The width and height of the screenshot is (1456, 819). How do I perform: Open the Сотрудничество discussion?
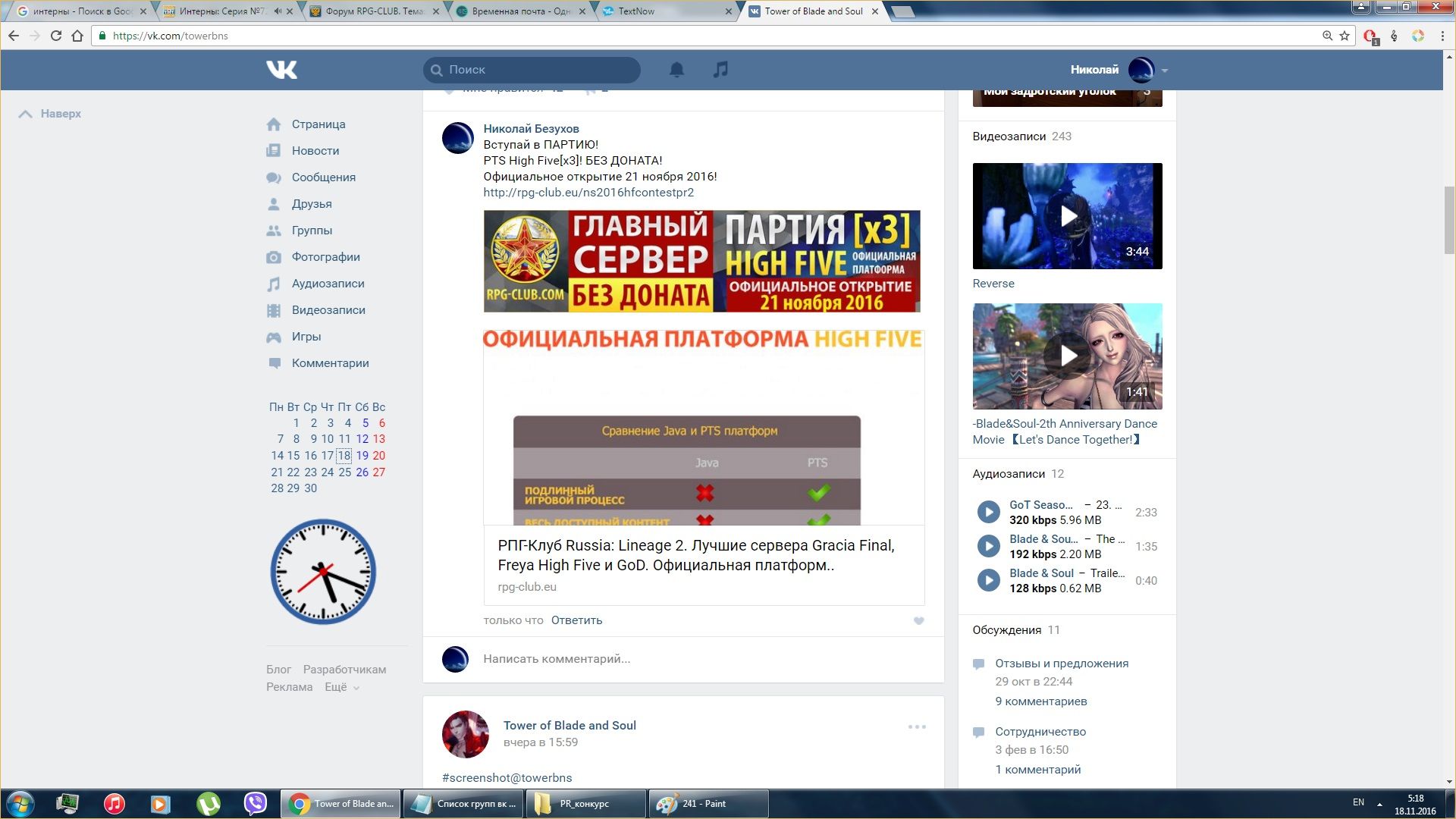1040,732
